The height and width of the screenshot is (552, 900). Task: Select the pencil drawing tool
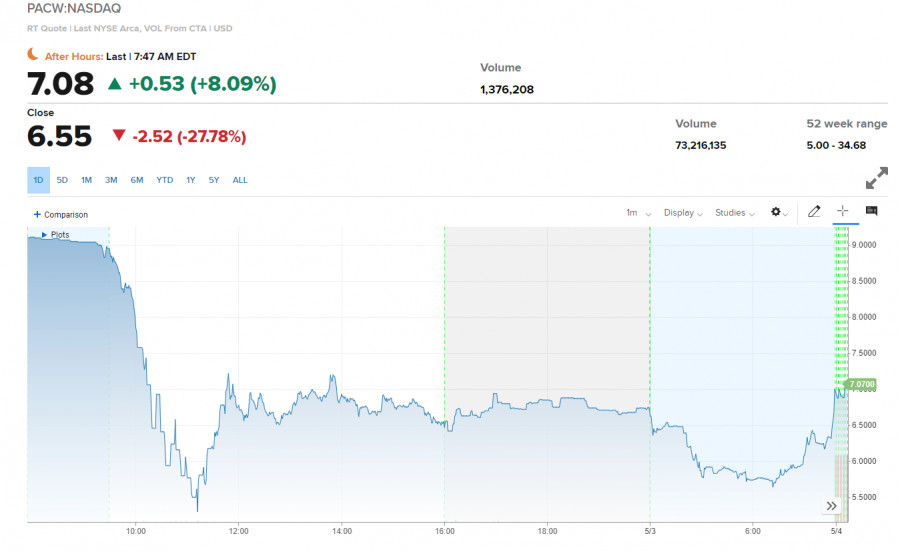click(814, 212)
